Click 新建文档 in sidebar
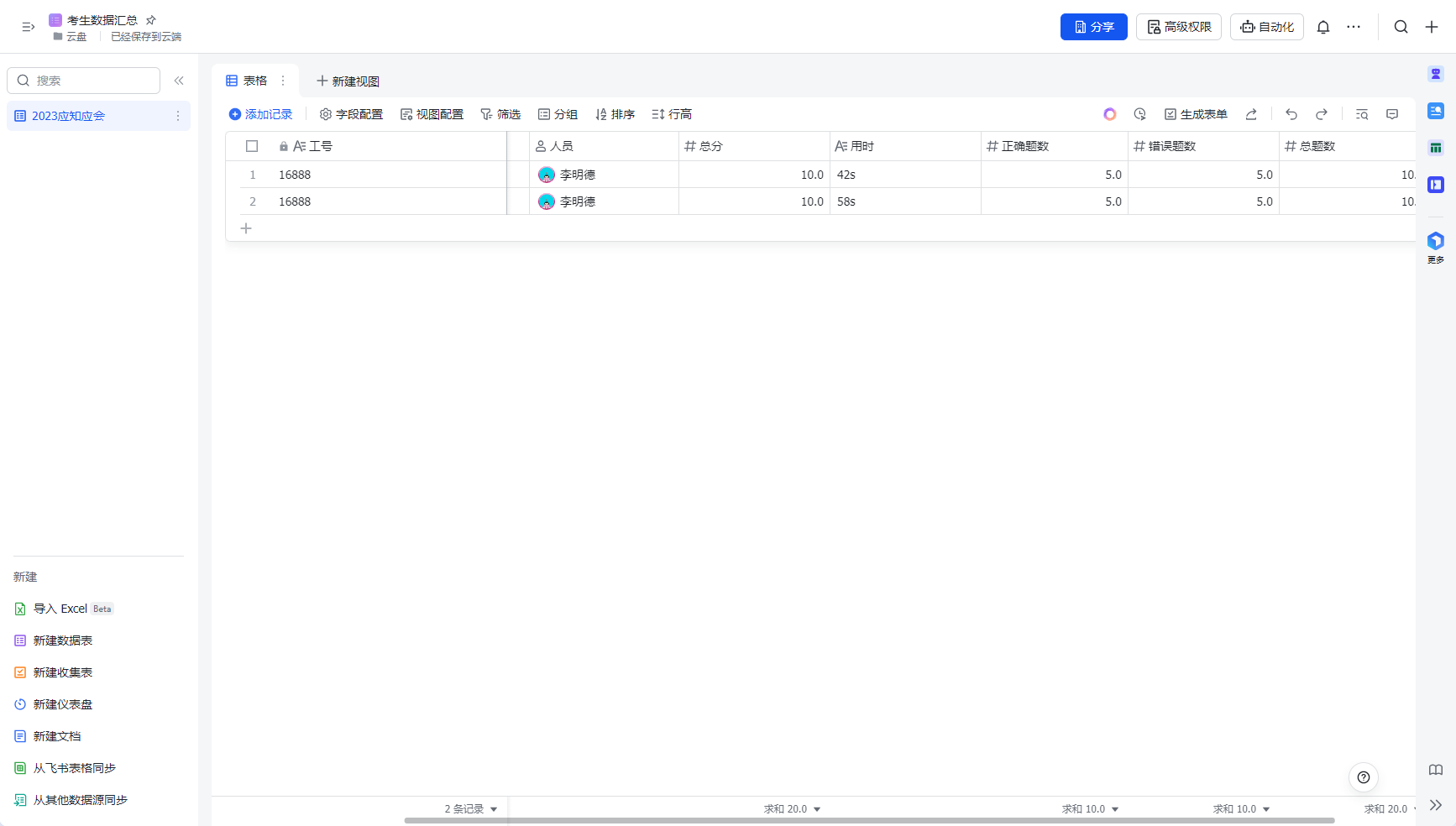 [48, 736]
